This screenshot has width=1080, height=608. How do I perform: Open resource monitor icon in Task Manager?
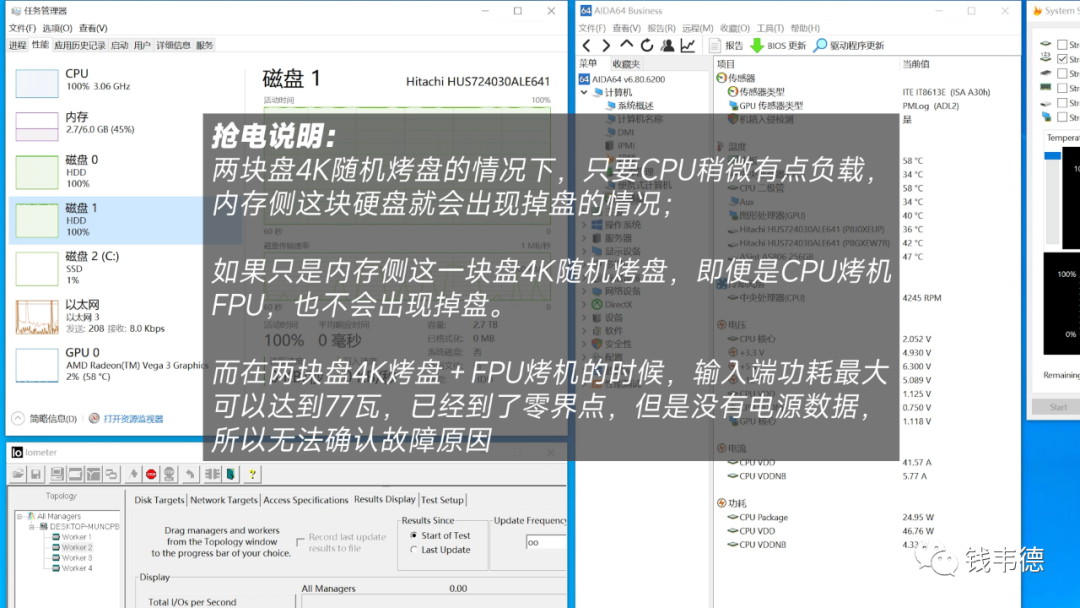click(x=94, y=419)
